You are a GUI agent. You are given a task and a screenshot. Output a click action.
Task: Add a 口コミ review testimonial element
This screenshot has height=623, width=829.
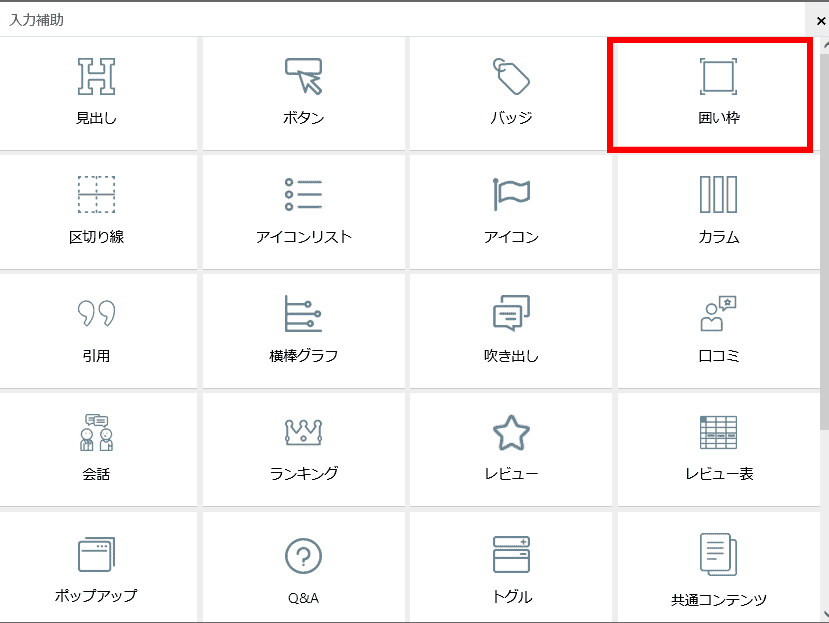pyautogui.click(x=717, y=313)
